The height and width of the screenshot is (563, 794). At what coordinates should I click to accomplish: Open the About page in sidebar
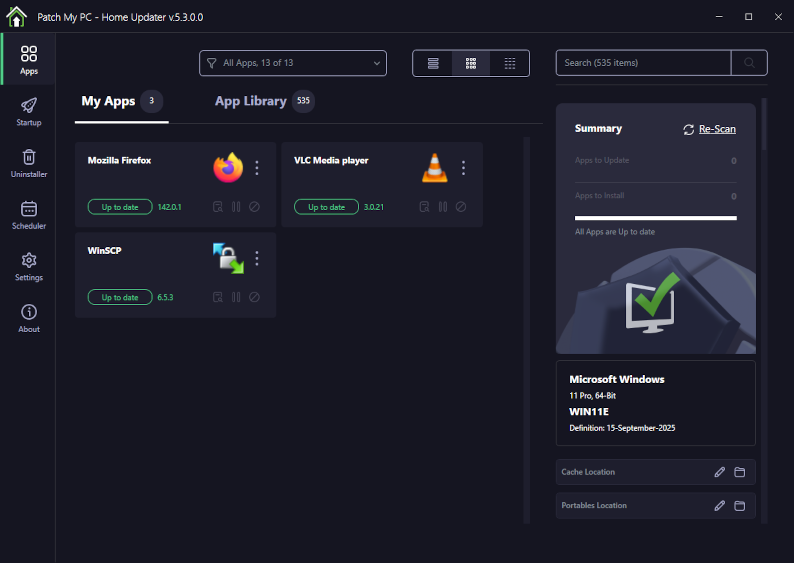[x=28, y=318]
